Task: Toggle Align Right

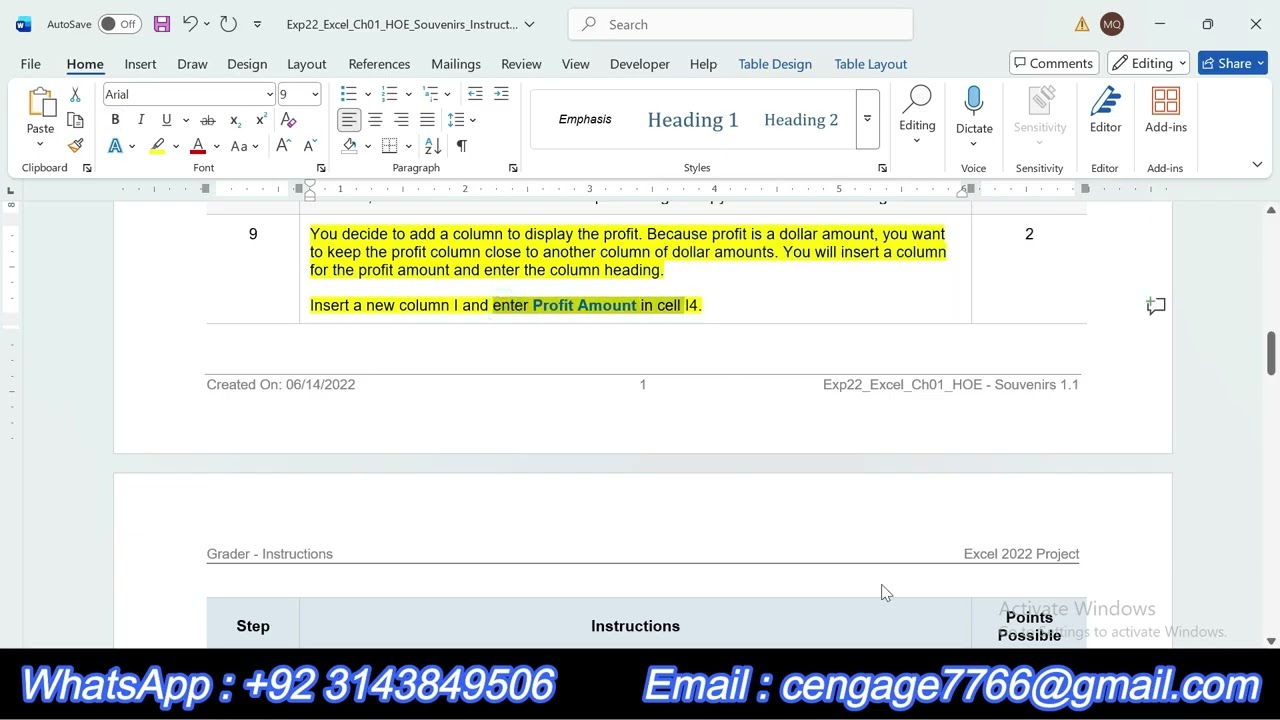Action: (x=401, y=120)
